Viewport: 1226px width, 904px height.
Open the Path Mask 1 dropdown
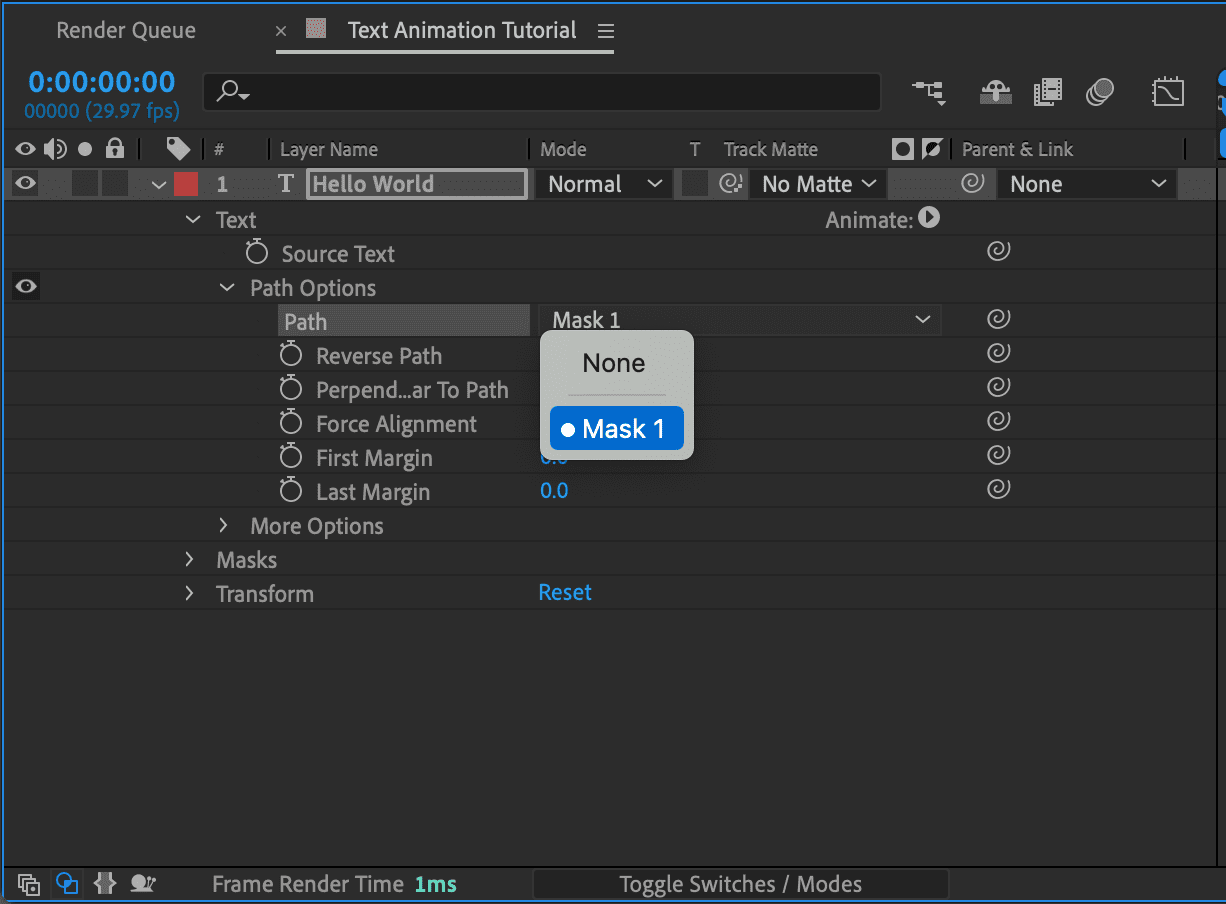point(741,320)
